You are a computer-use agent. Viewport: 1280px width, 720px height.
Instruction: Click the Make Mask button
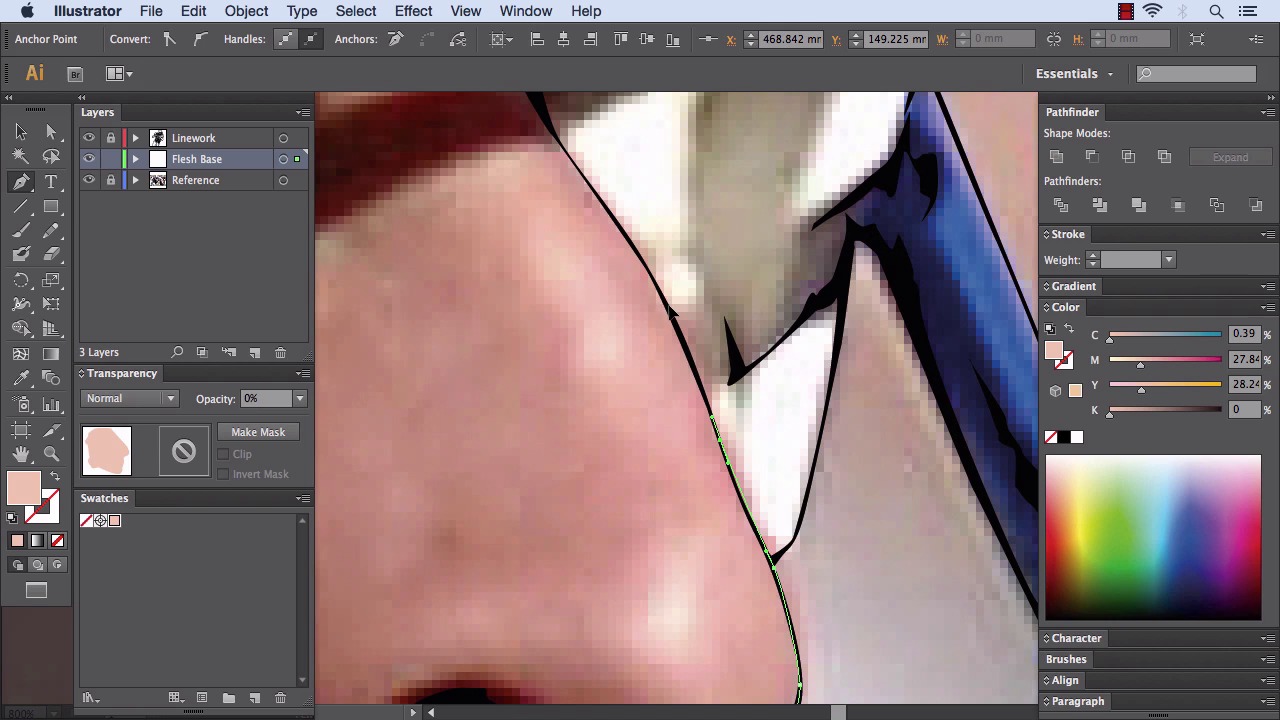click(258, 432)
